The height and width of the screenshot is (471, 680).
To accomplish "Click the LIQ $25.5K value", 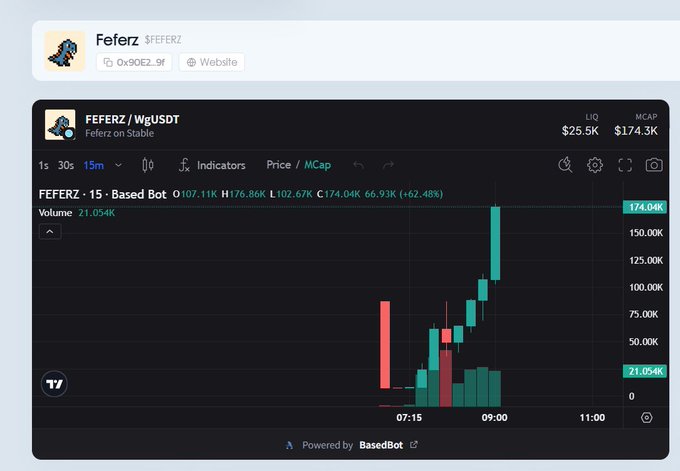I will [x=580, y=131].
